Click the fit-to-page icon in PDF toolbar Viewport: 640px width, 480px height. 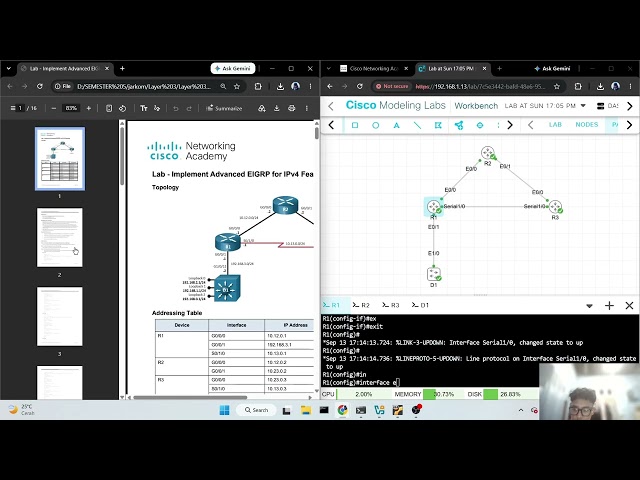[x=109, y=108]
